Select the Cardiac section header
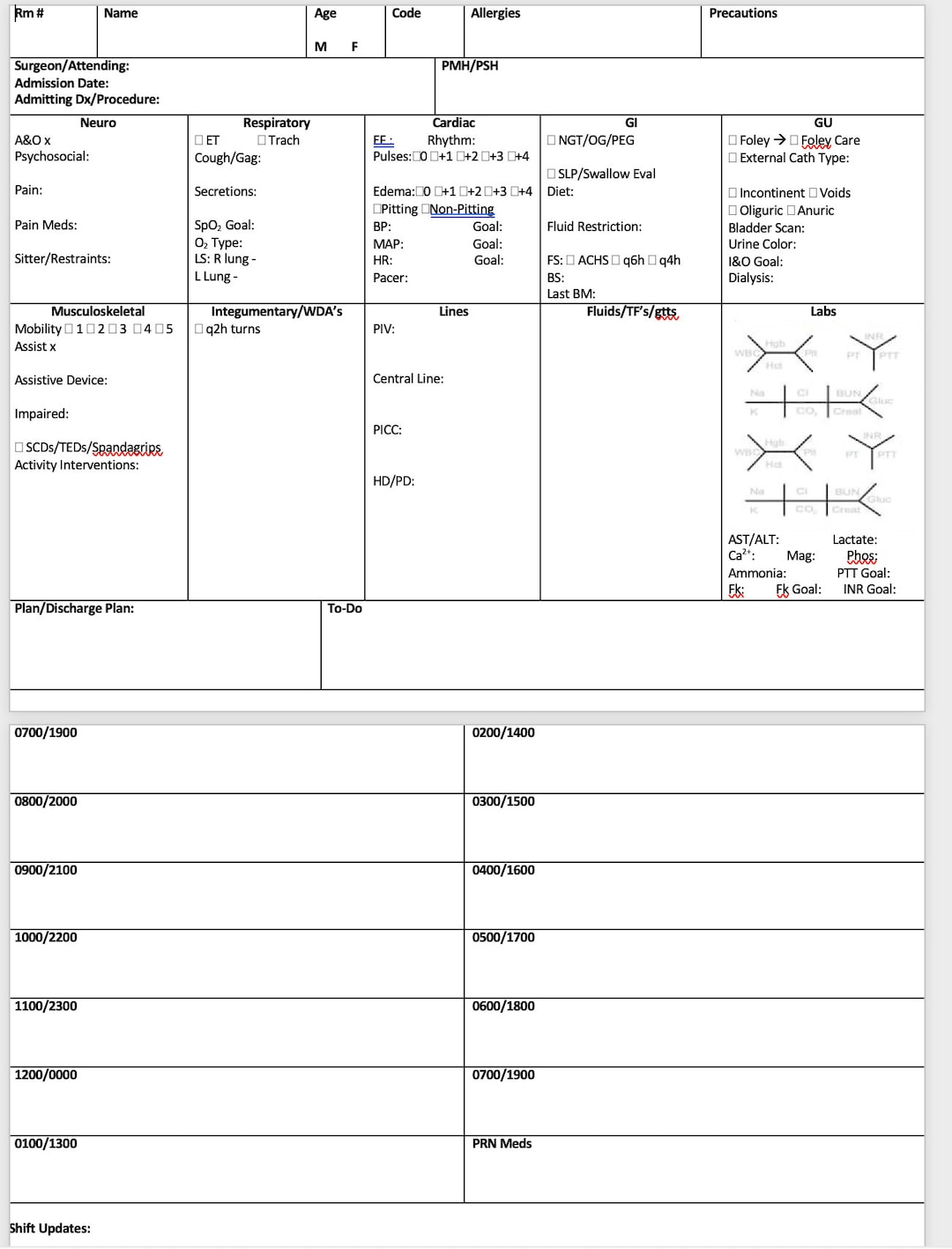Screen dimensions: 952x1249 [x=452, y=123]
